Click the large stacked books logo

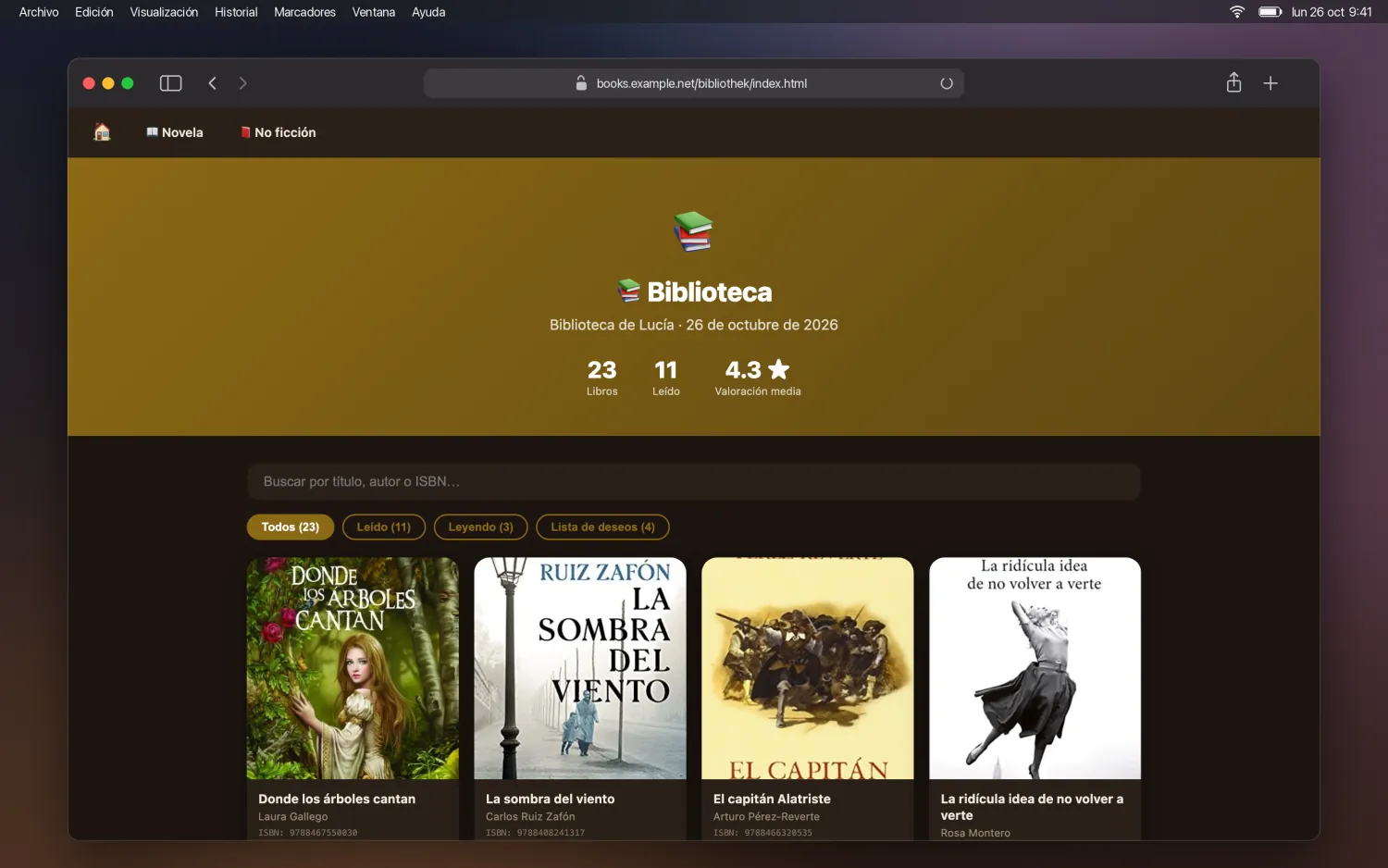(693, 230)
